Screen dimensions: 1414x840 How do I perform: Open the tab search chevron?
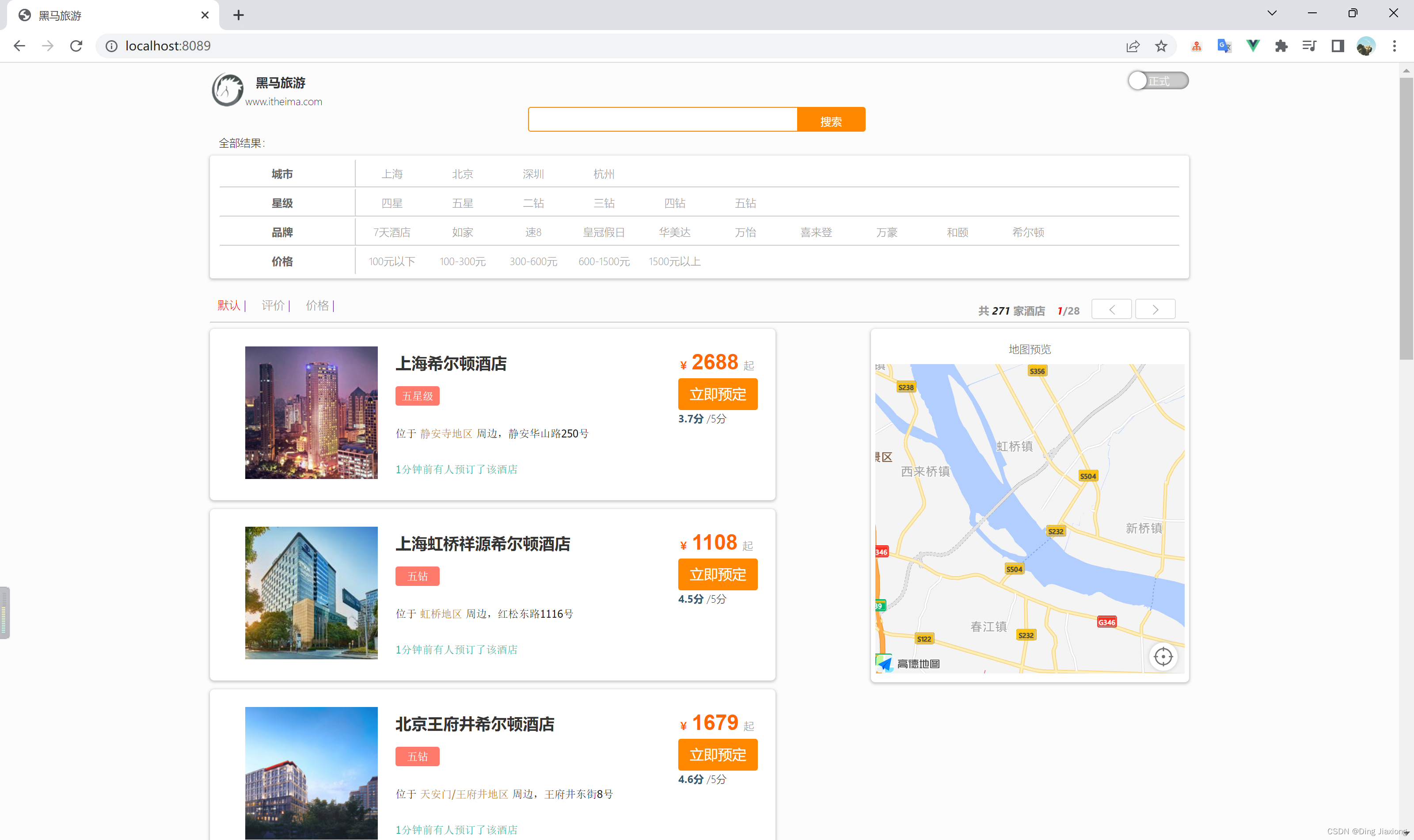1272,13
